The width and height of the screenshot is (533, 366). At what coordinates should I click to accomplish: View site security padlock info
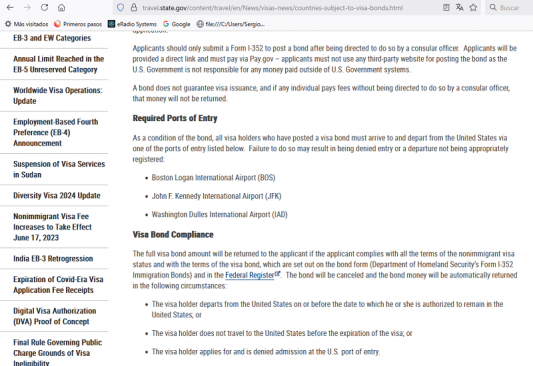tap(134, 7)
